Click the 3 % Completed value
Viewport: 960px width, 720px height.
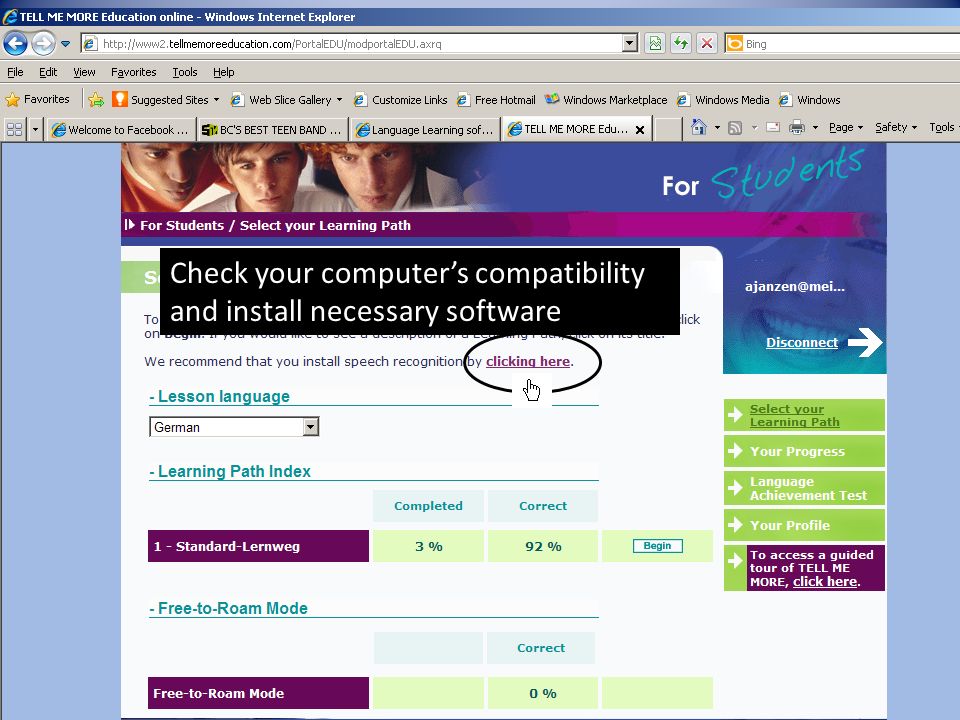click(428, 546)
